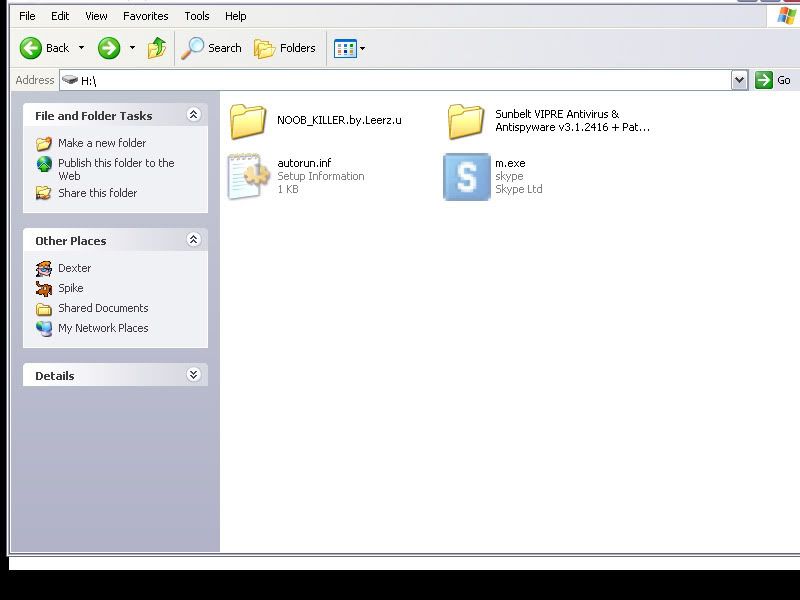Screen dimensions: 800x600
Task: Click the File and Folder Tasks header
Action: tap(94, 116)
